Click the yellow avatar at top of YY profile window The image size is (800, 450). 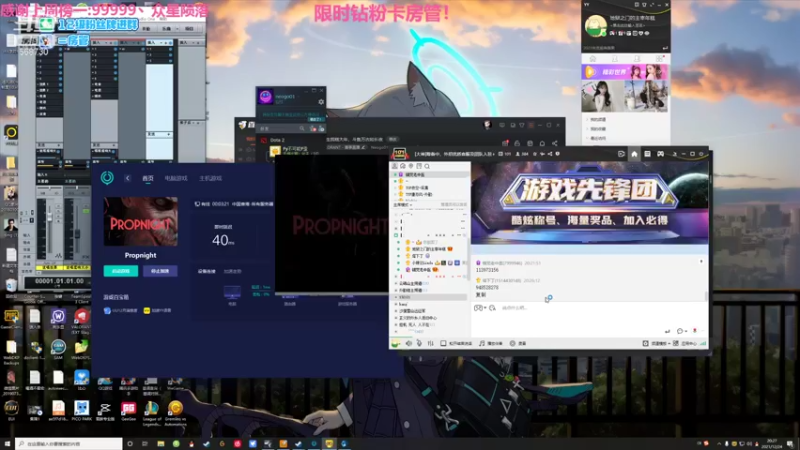(x=595, y=26)
